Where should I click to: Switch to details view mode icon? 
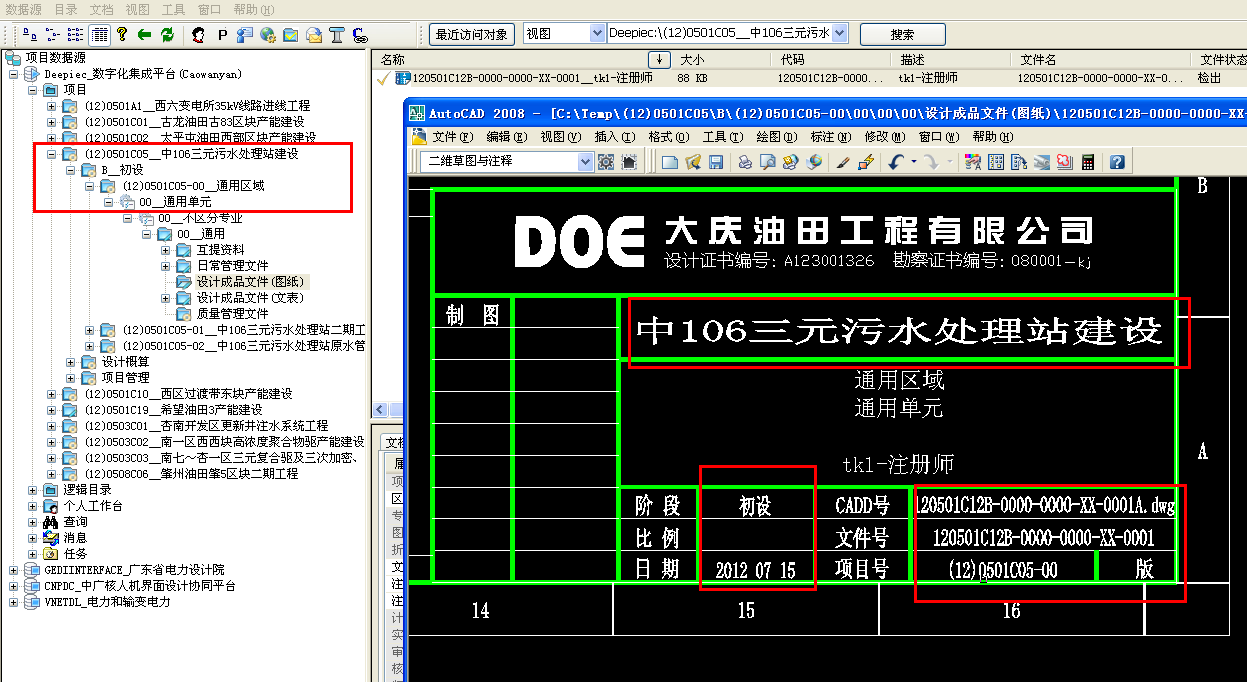coord(99,35)
